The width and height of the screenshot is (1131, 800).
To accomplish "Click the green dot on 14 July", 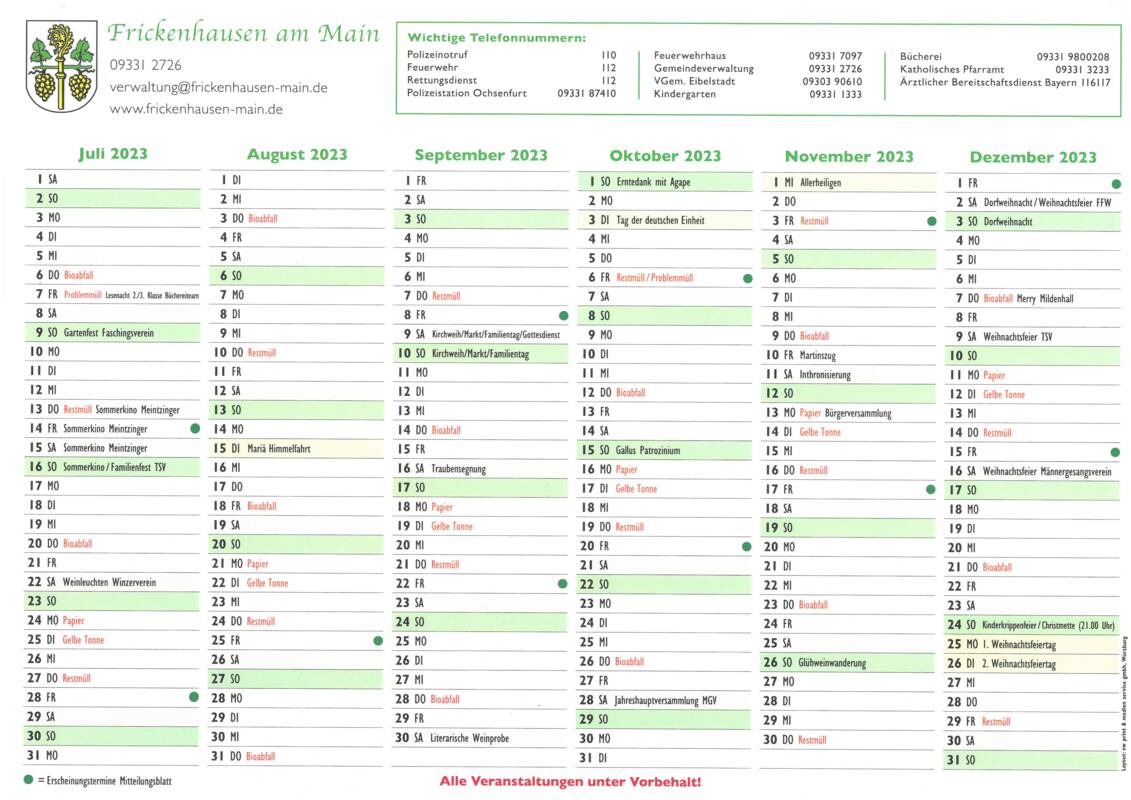I will pos(195,428).
